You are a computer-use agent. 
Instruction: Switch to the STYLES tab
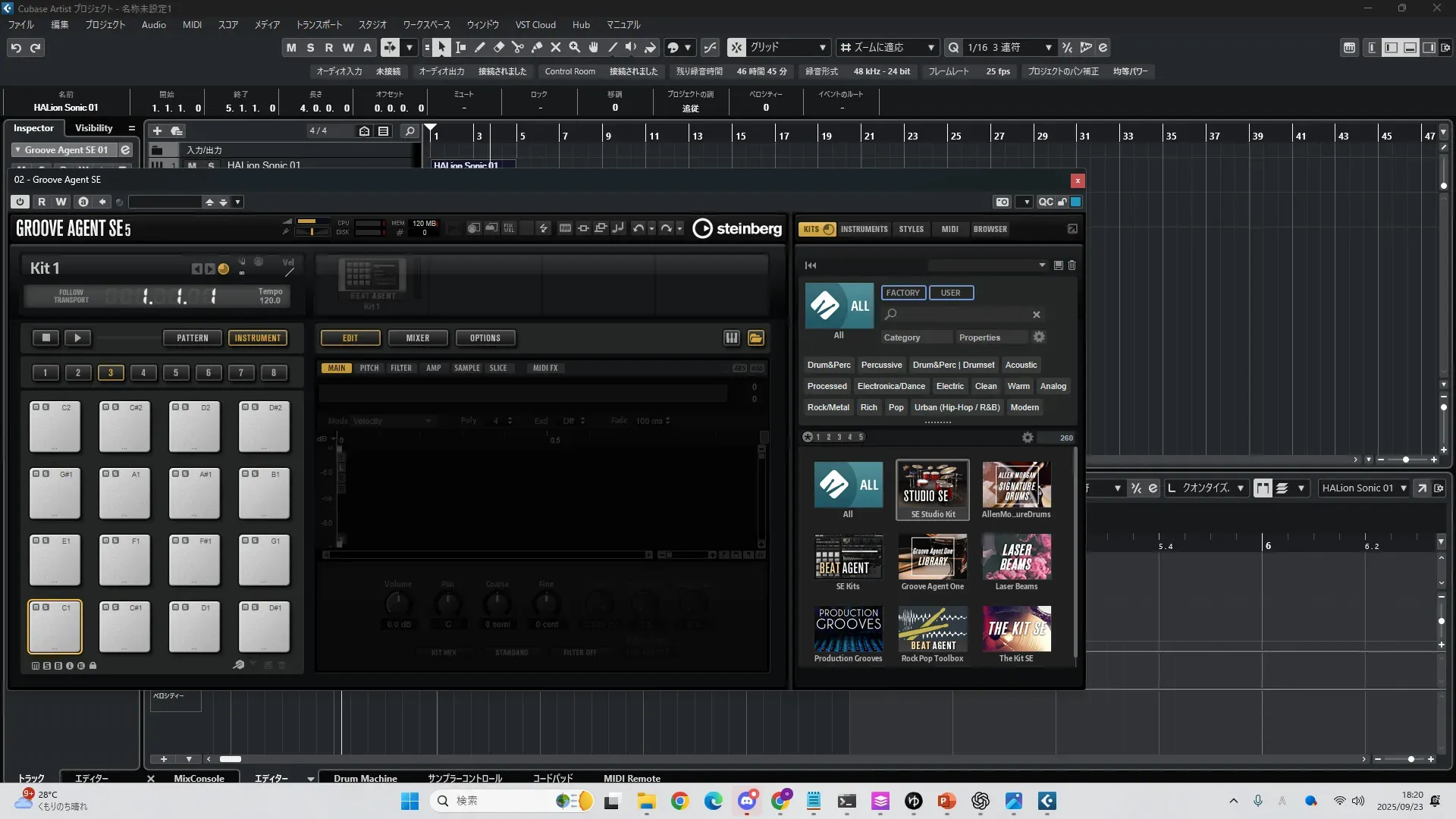click(912, 229)
